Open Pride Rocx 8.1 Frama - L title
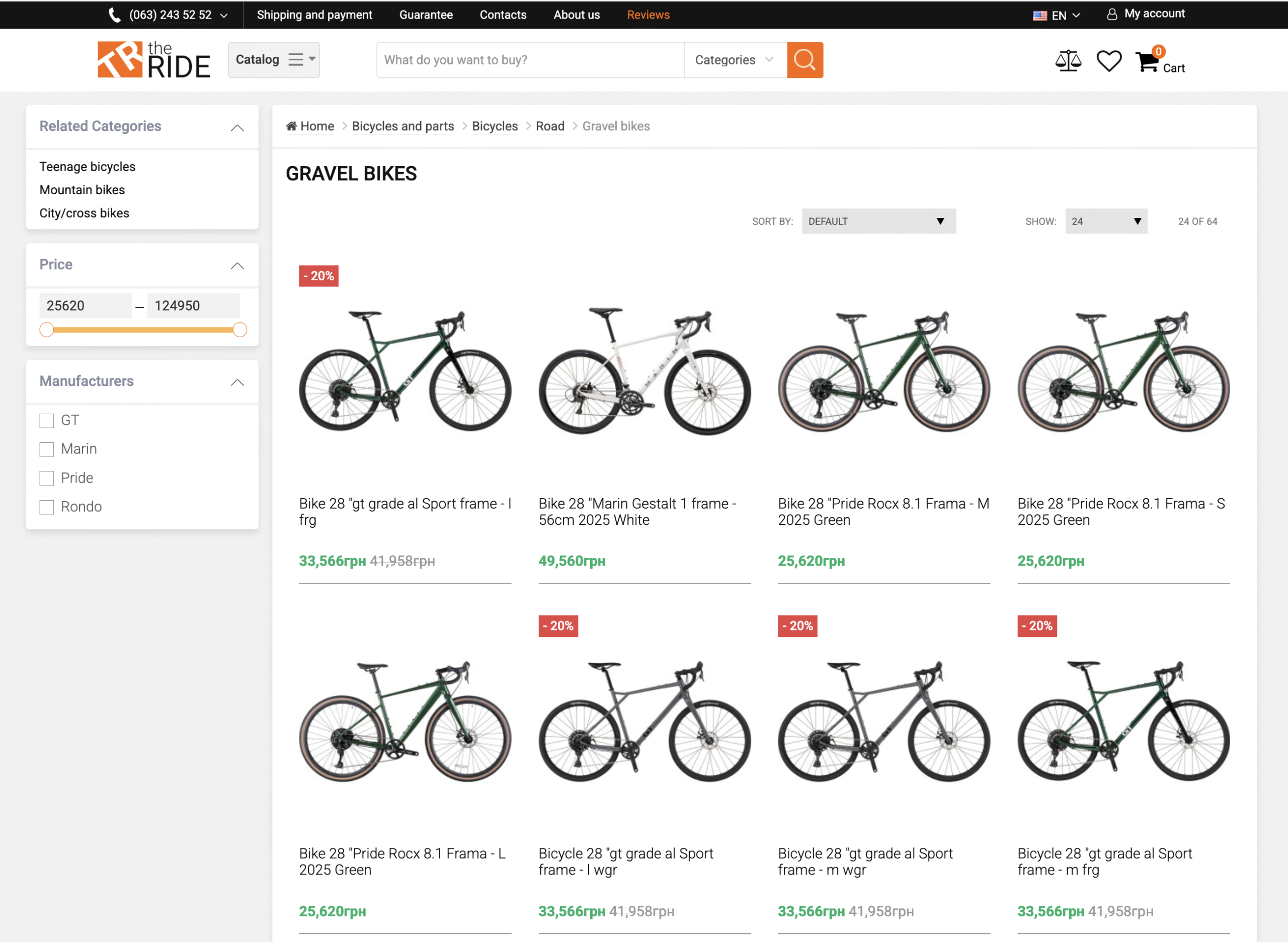 click(402, 862)
